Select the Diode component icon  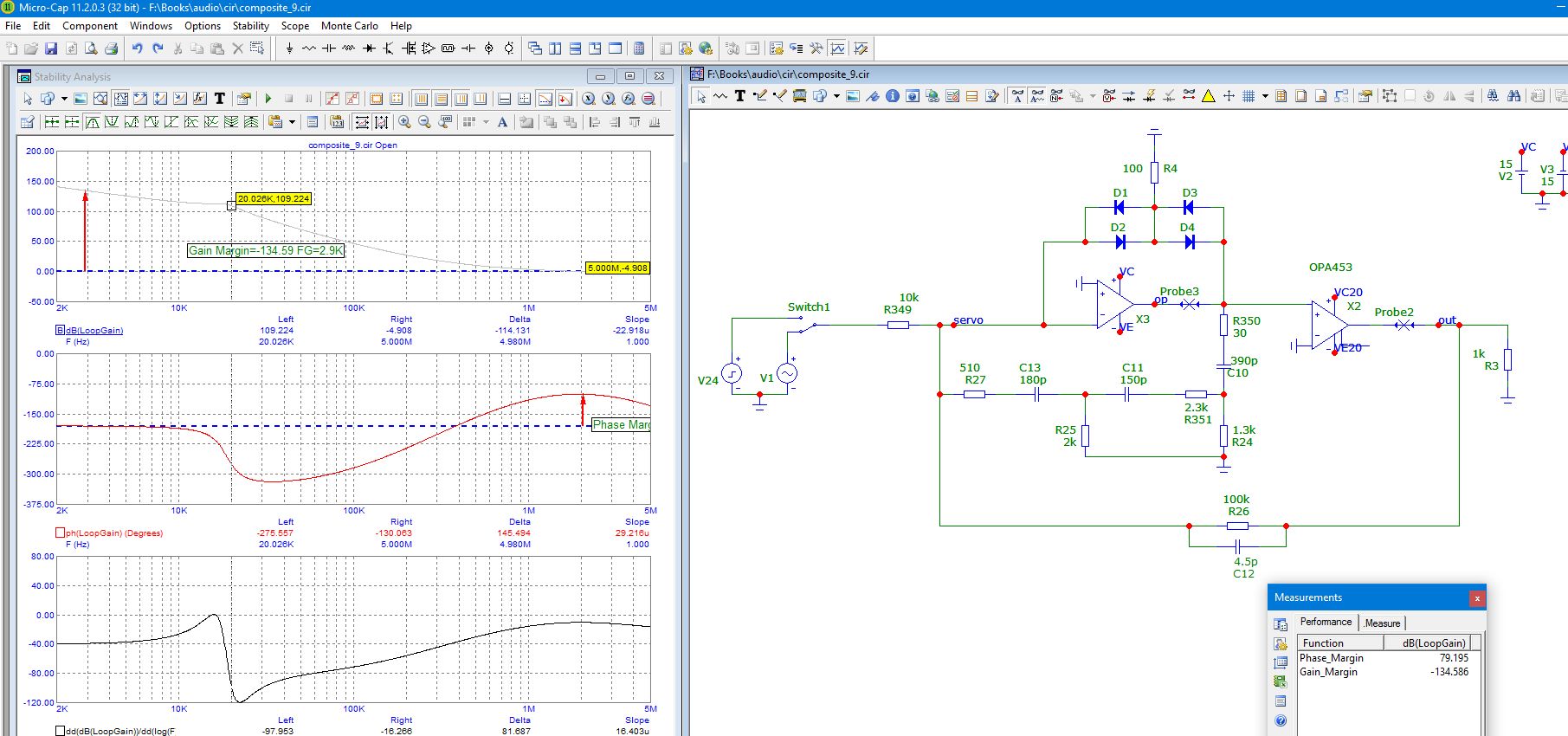pyautogui.click(x=369, y=48)
